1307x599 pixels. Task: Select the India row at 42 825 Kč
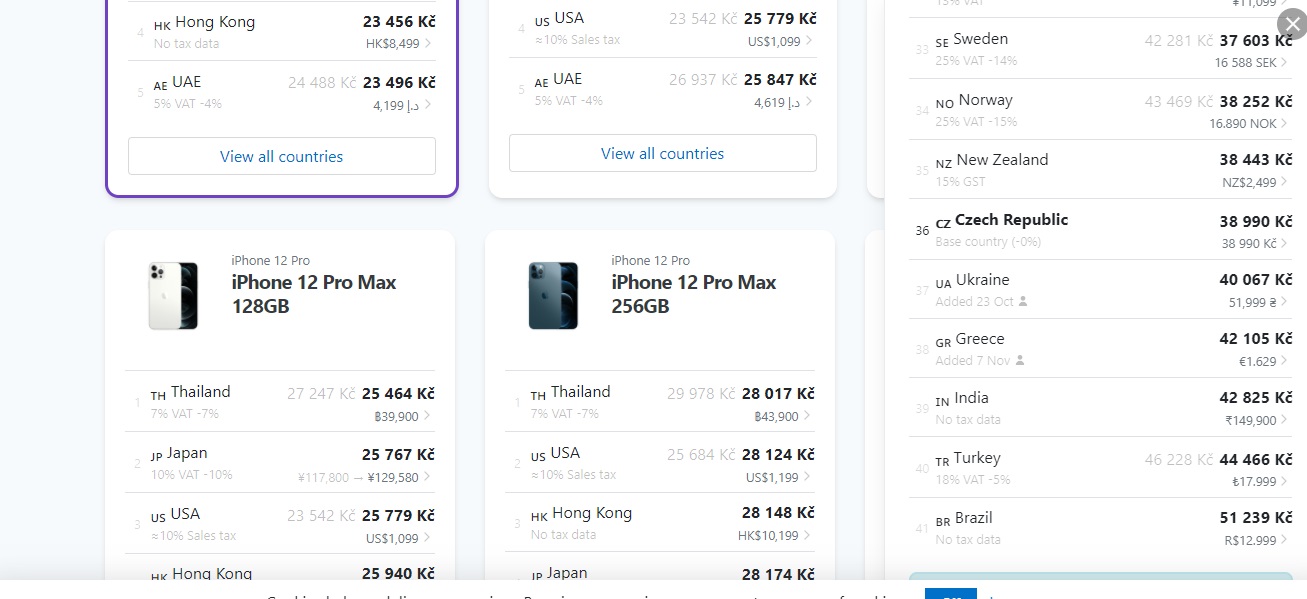coord(1101,407)
